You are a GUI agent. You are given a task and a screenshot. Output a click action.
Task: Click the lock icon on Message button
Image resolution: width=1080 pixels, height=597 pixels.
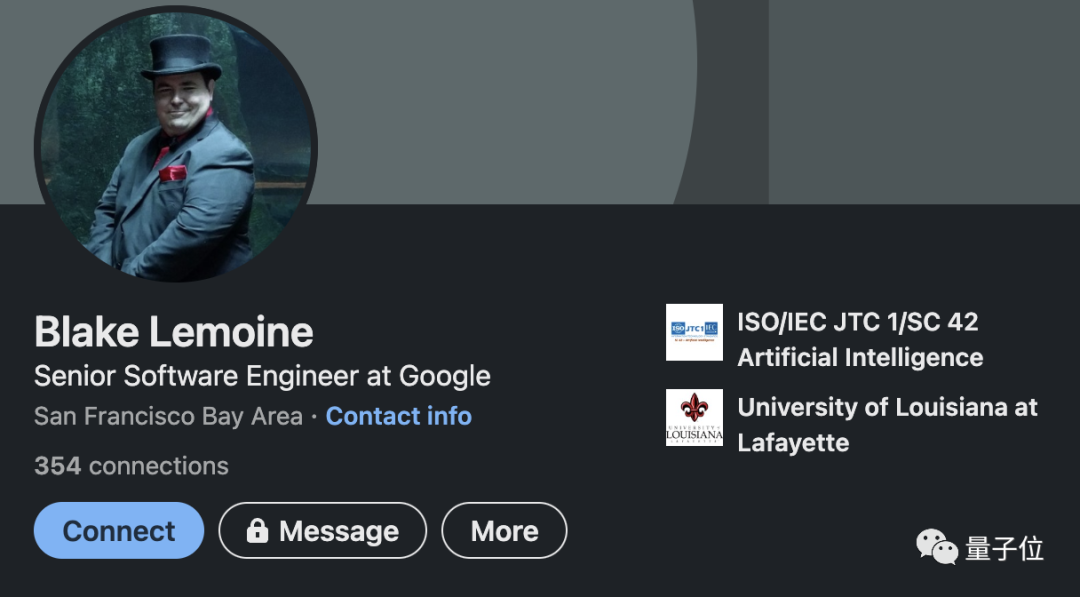(257, 531)
